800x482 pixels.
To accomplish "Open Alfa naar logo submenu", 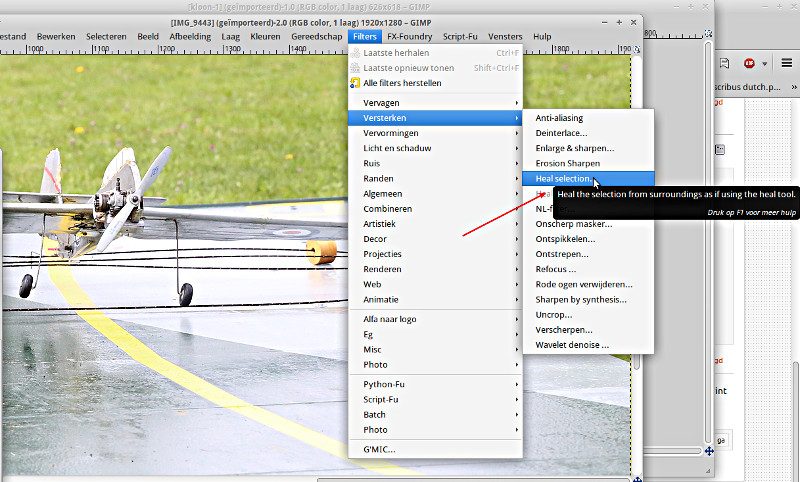I will click(x=435, y=319).
